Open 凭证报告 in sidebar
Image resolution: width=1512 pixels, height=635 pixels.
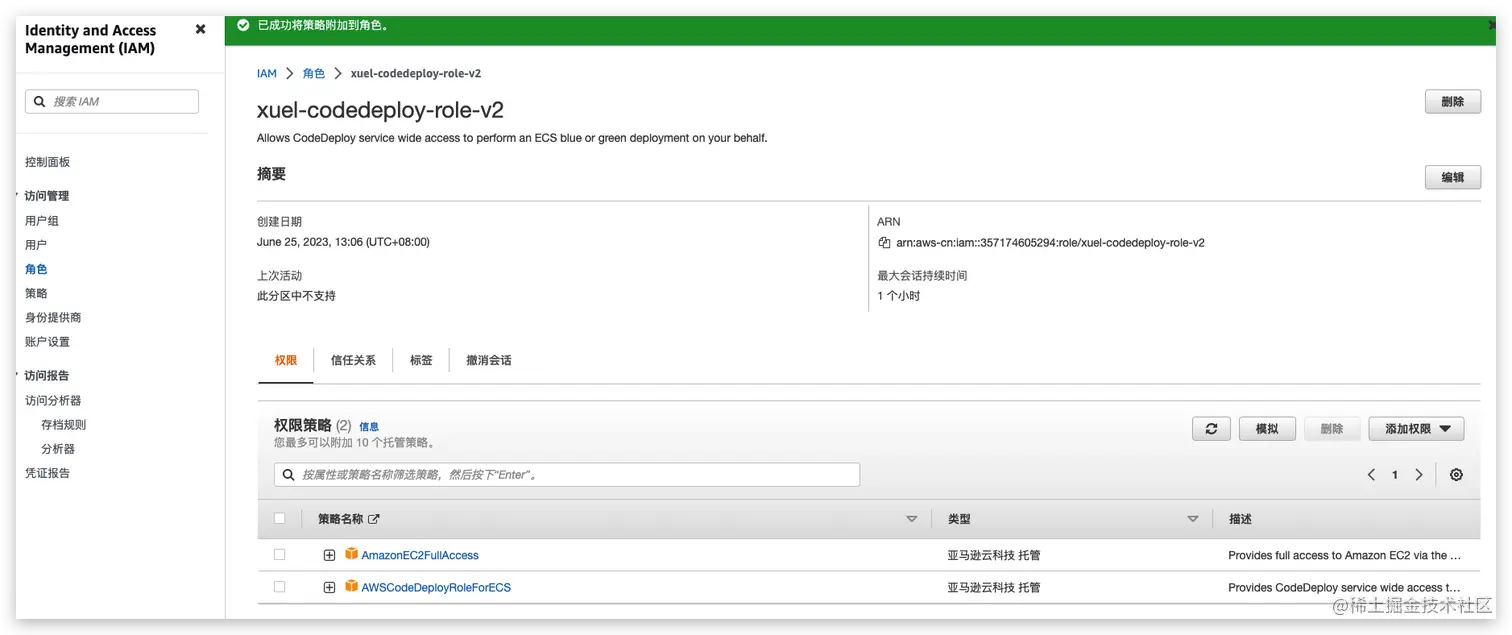47,473
